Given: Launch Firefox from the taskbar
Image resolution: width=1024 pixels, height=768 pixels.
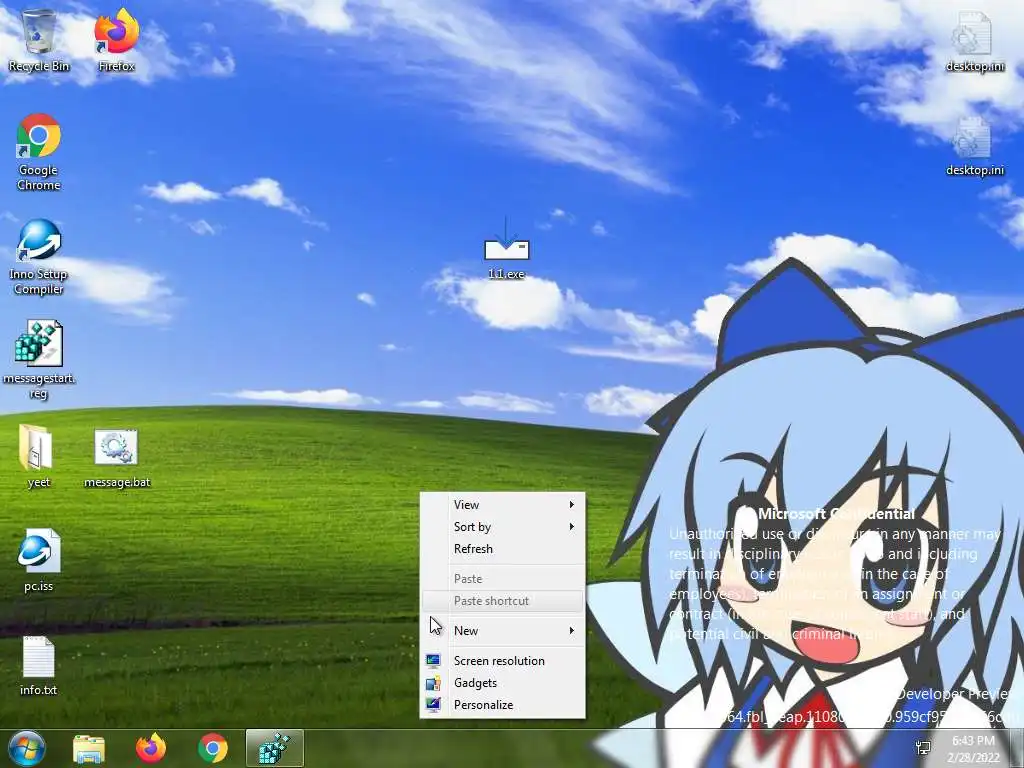Looking at the screenshot, I should coord(151,748).
